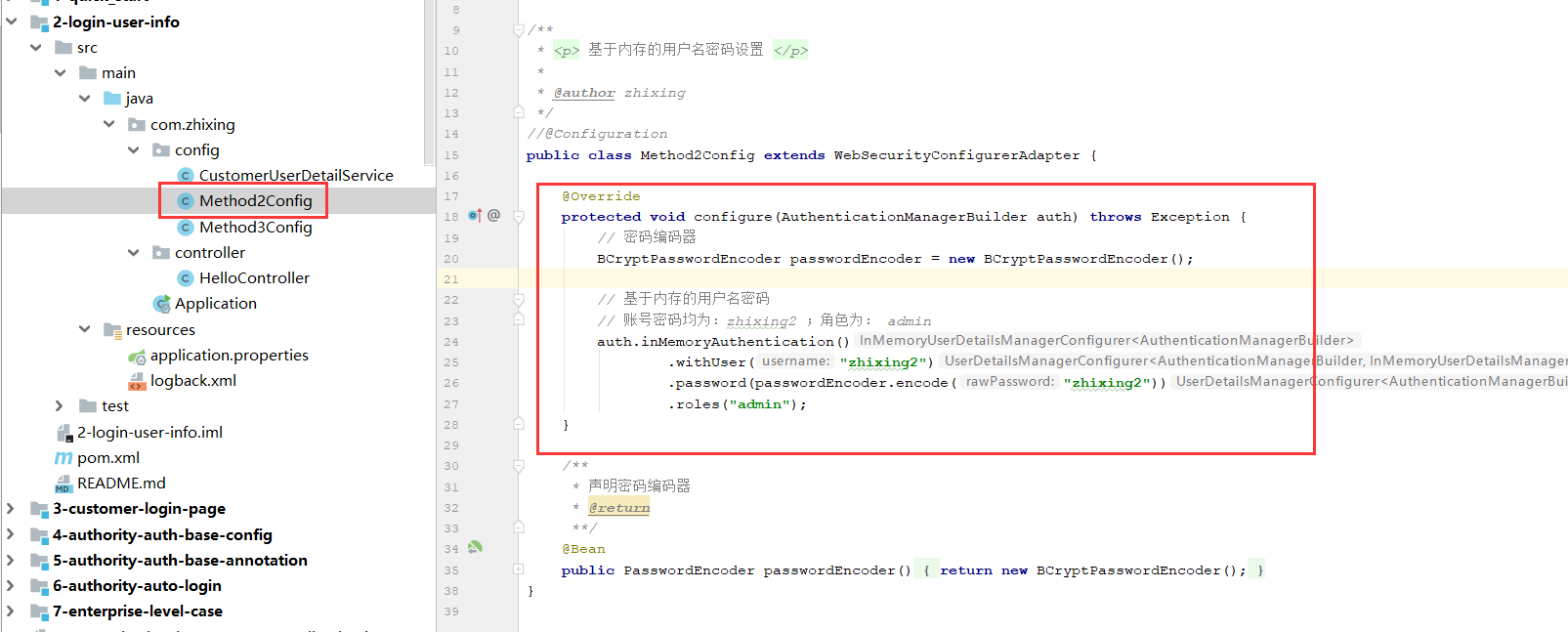Image resolution: width=1568 pixels, height=632 pixels.
Task: Click the project tree vertical scrollbar
Action: coord(429,83)
